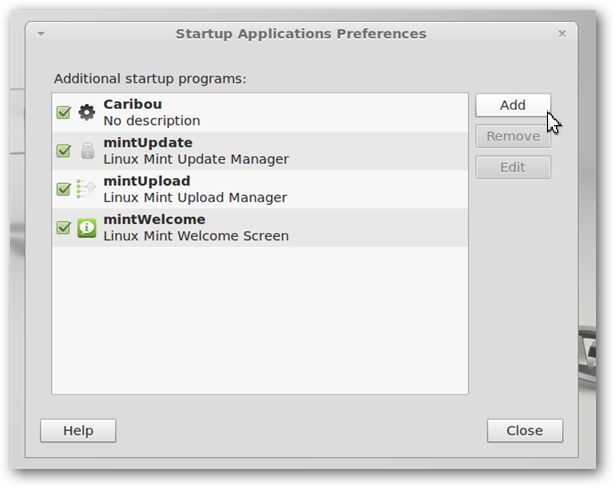Viewport: 614px width, 487px height.
Task: Select the "No description" text
Action: click(152, 121)
